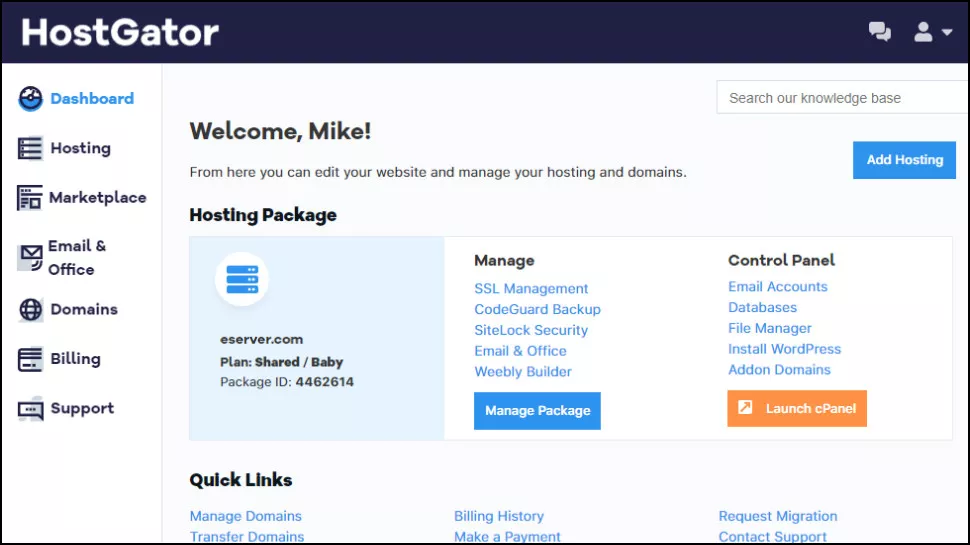970x545 pixels.
Task: Click the HostGator logo
Action: (120, 32)
